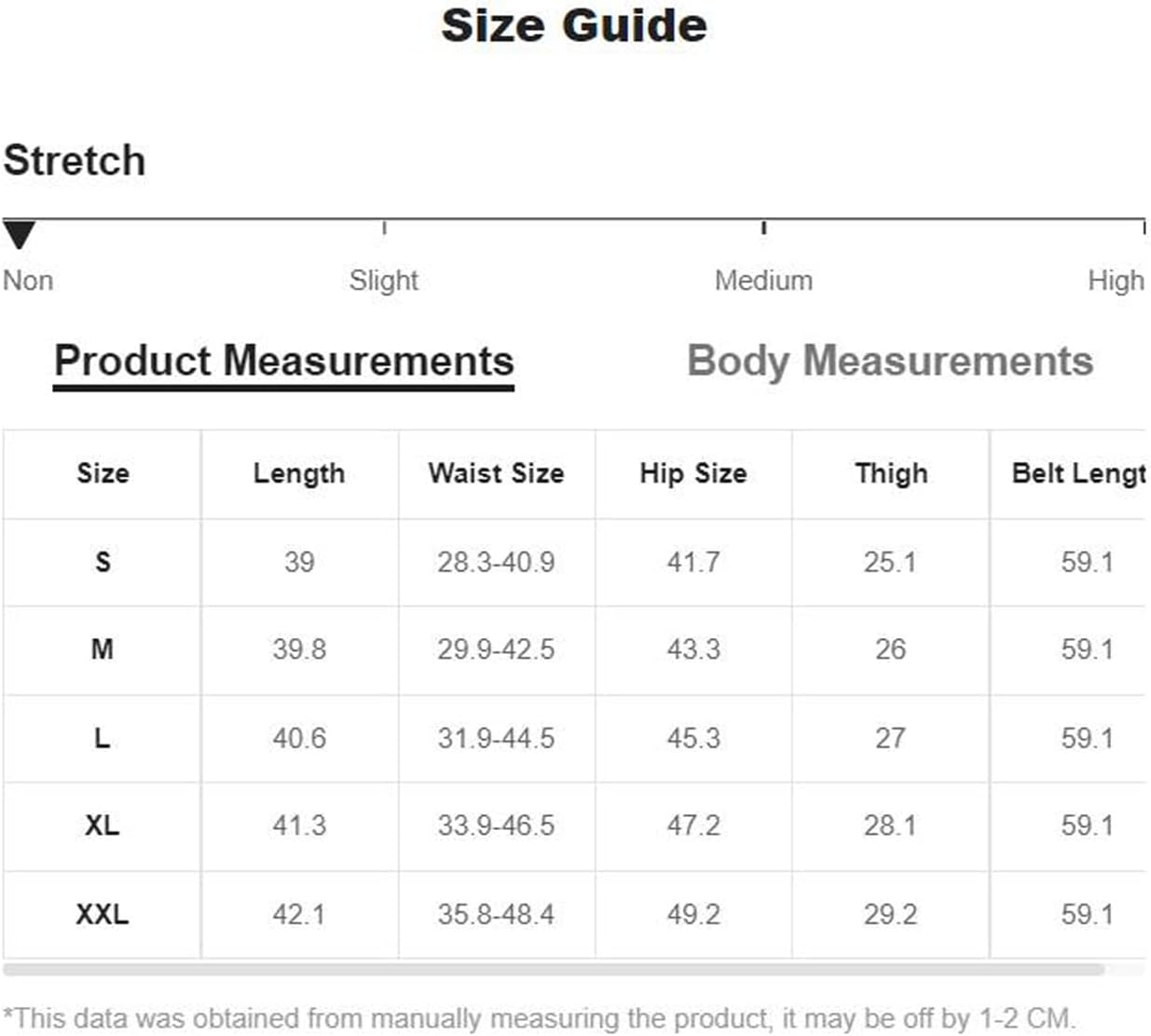This screenshot has height=1036, width=1151.
Task: Select the S size row label
Action: pos(103,562)
